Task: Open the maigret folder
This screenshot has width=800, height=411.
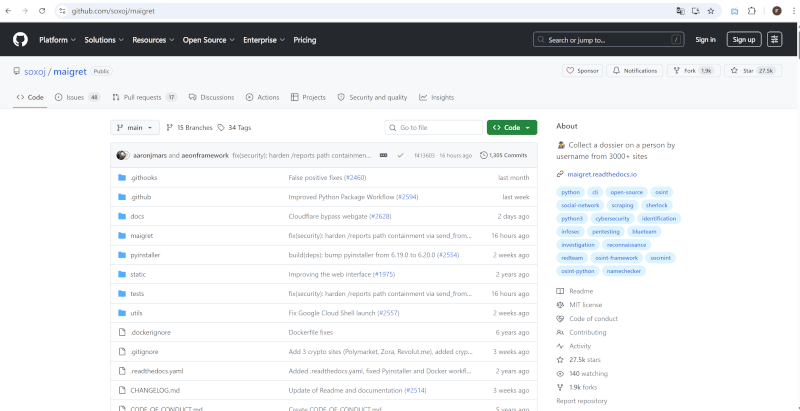Action: coord(141,236)
